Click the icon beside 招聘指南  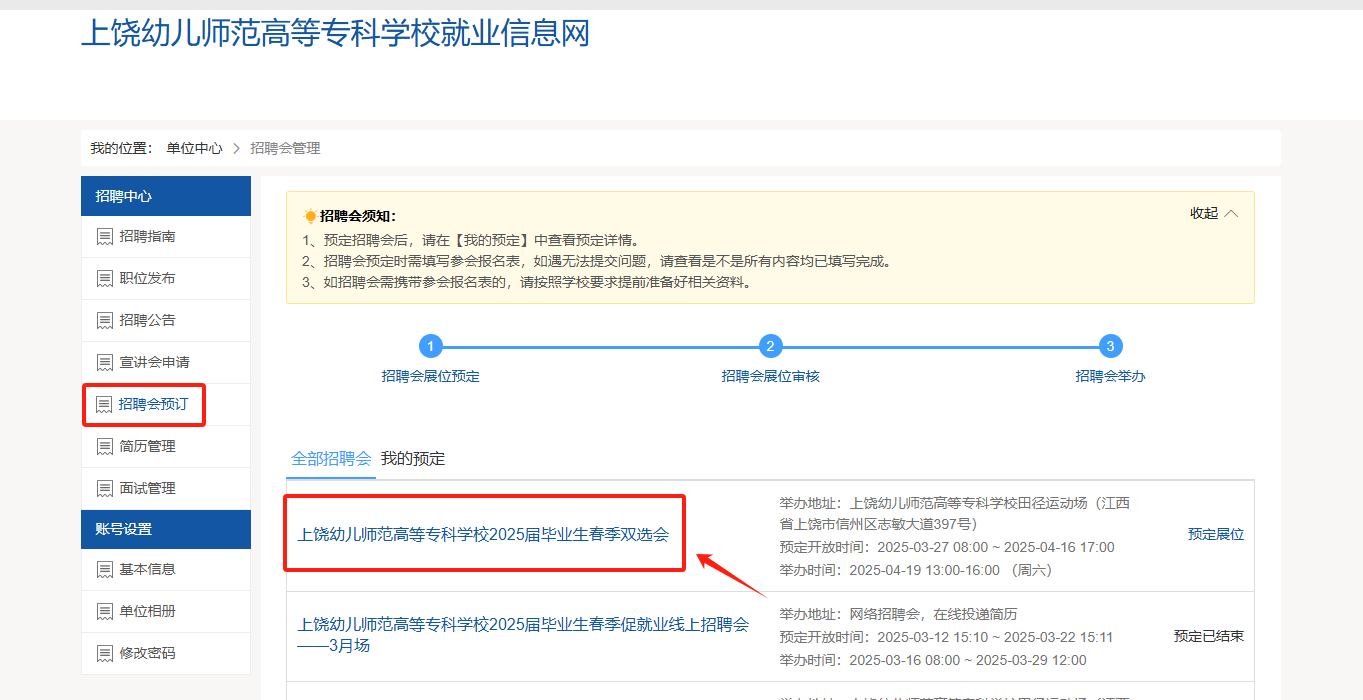click(104, 237)
